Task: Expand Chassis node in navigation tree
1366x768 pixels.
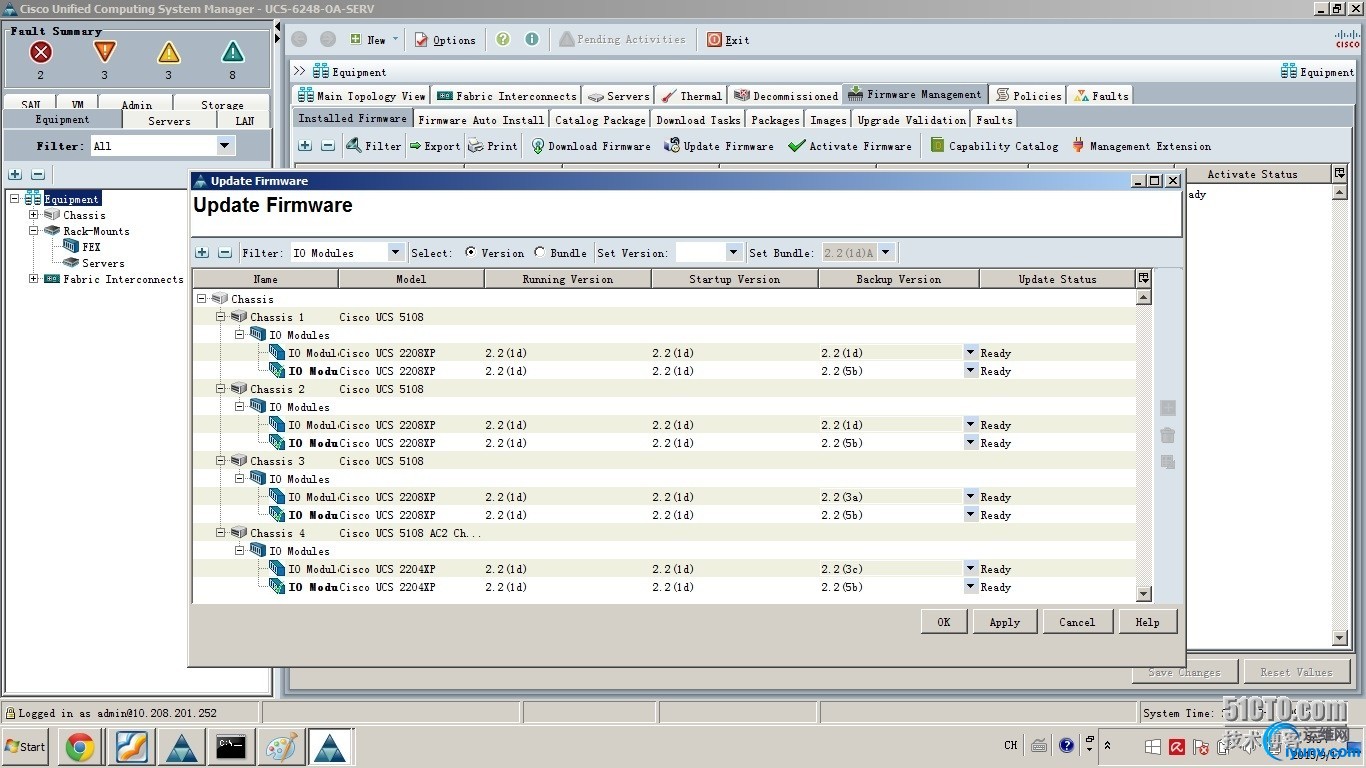Action: pyautogui.click(x=33, y=215)
